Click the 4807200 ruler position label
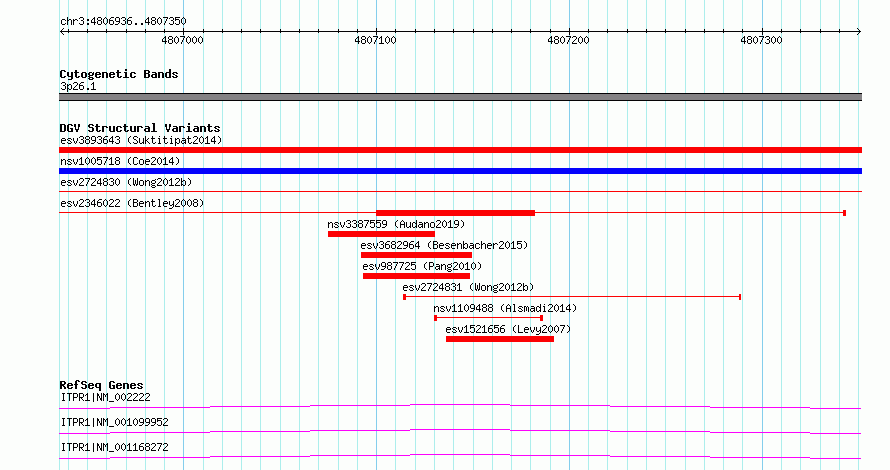Viewport: 890px width, 470px height. tap(568, 40)
